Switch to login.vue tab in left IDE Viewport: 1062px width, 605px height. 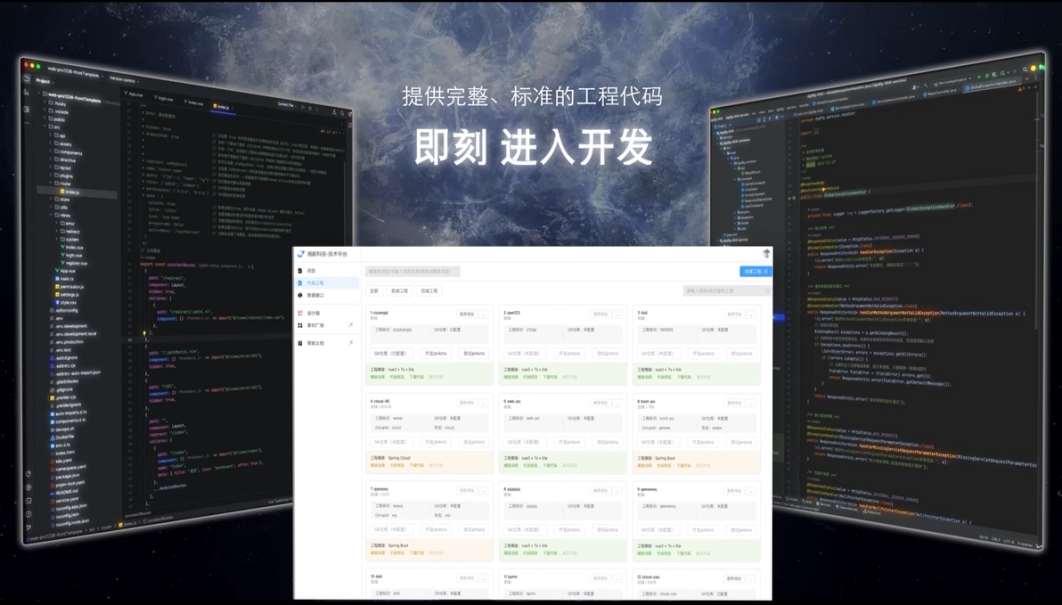[165, 98]
